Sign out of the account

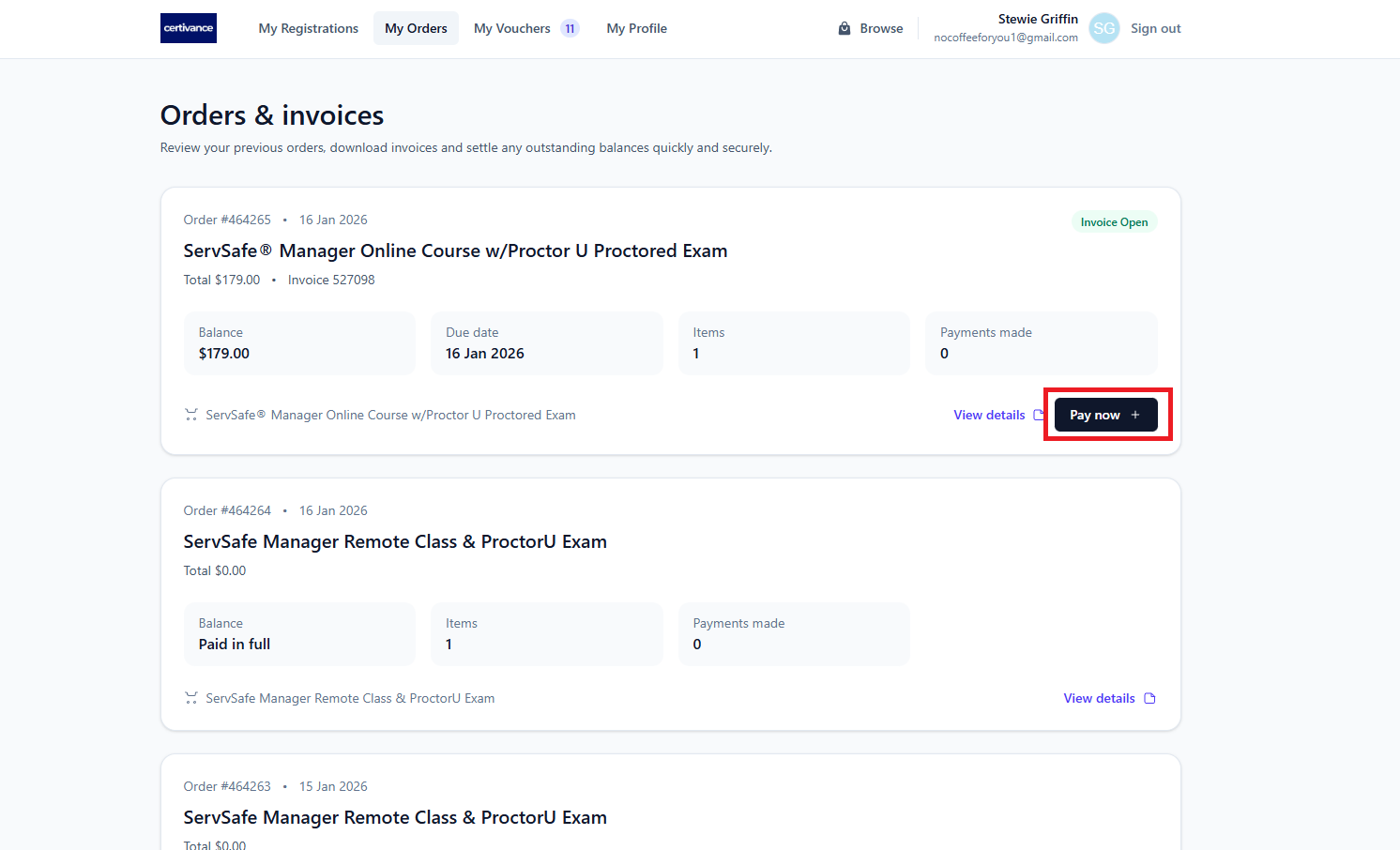point(1155,28)
